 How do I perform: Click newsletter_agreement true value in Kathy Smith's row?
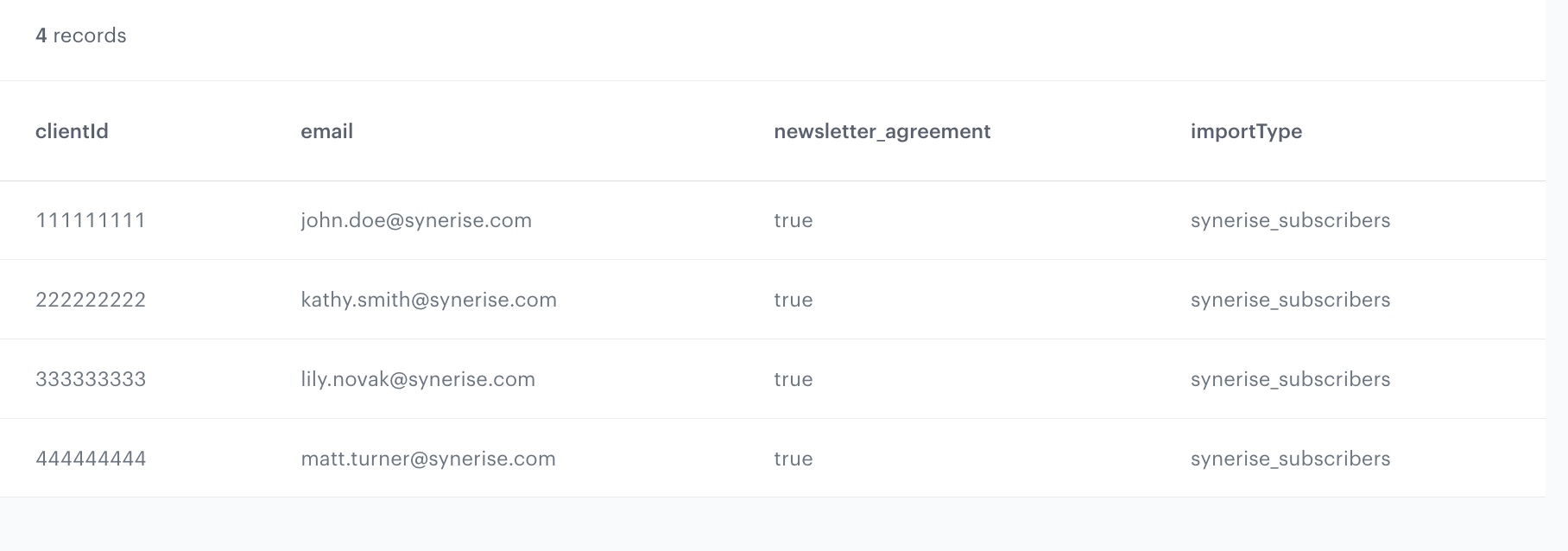[x=793, y=300]
